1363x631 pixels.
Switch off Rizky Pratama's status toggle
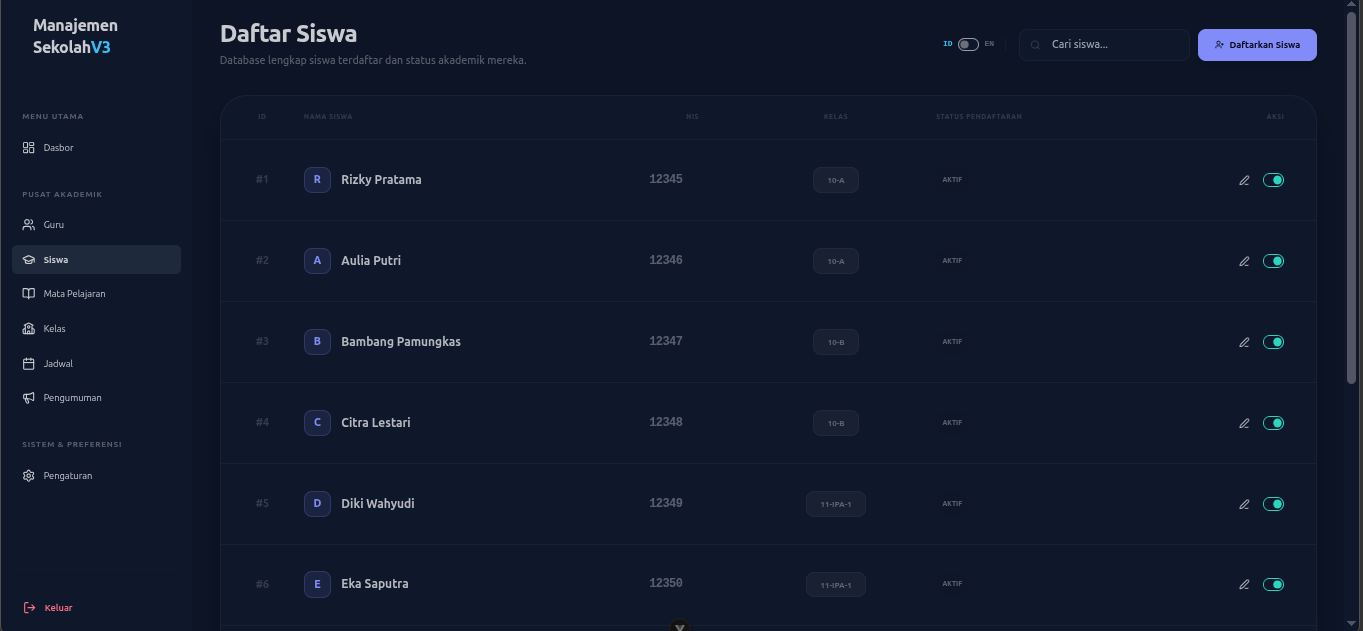tap(1273, 180)
